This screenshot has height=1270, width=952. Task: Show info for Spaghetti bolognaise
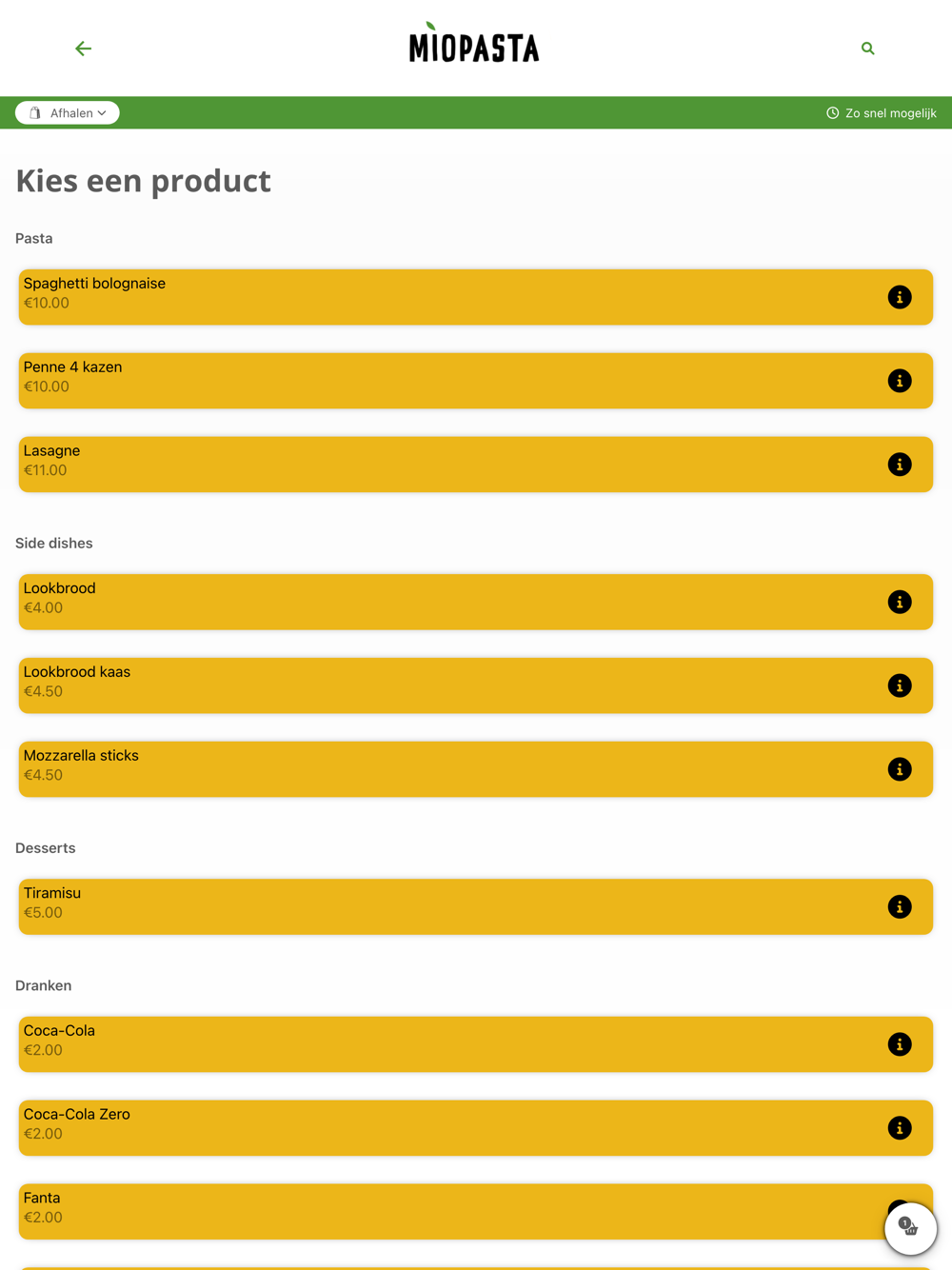point(899,297)
